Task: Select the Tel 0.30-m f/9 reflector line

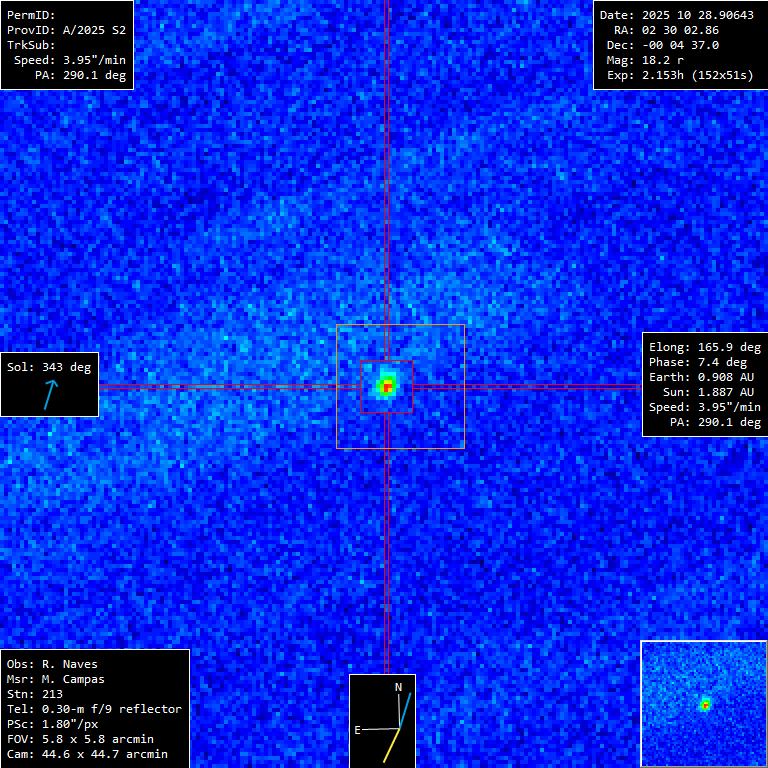Action: click(94, 709)
